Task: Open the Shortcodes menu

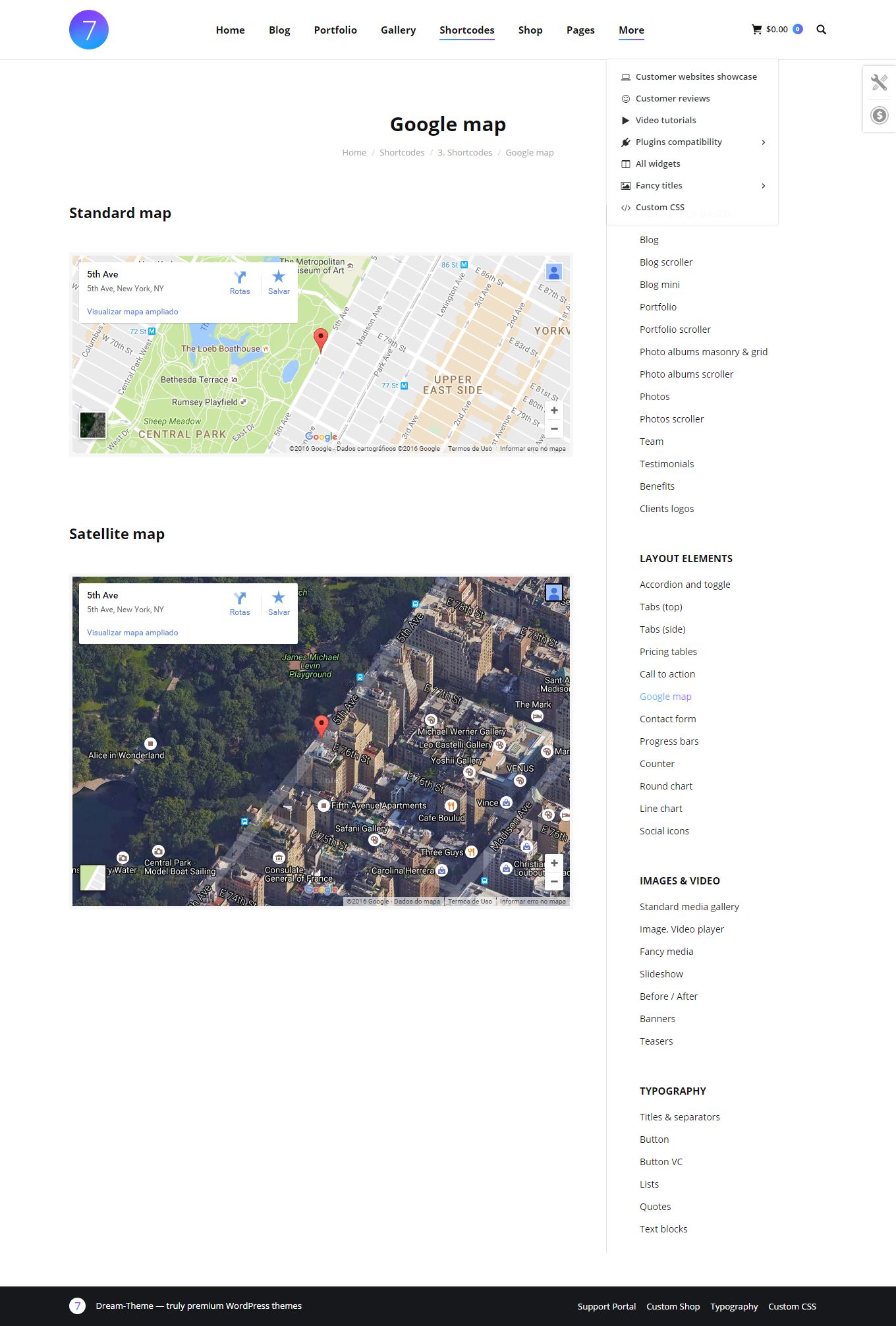Action: click(467, 30)
